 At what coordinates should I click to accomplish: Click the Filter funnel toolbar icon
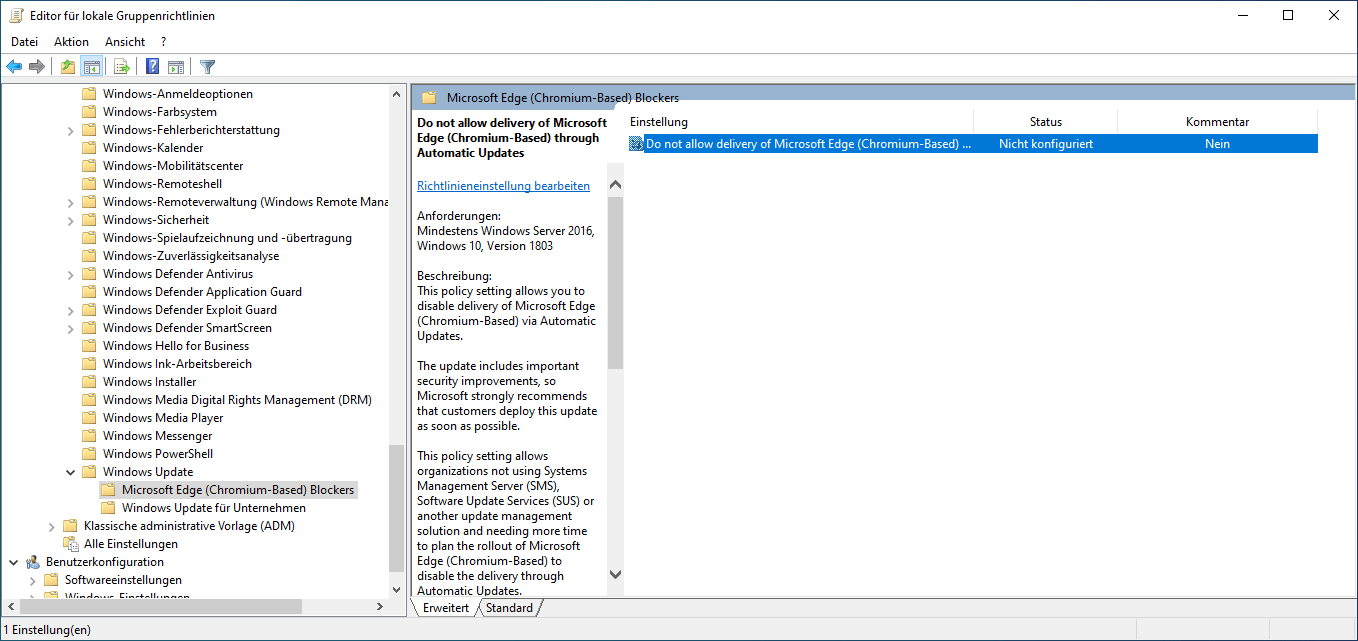pyautogui.click(x=207, y=67)
